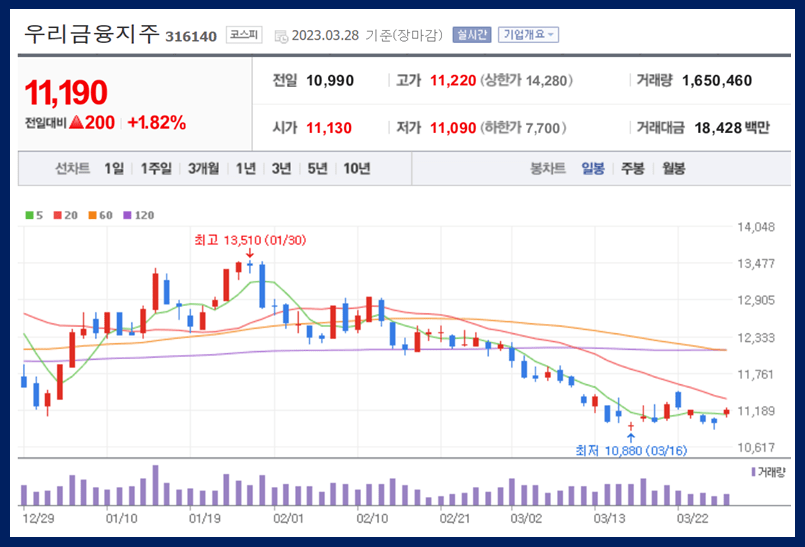Click the 선차트 label

pos(72,168)
